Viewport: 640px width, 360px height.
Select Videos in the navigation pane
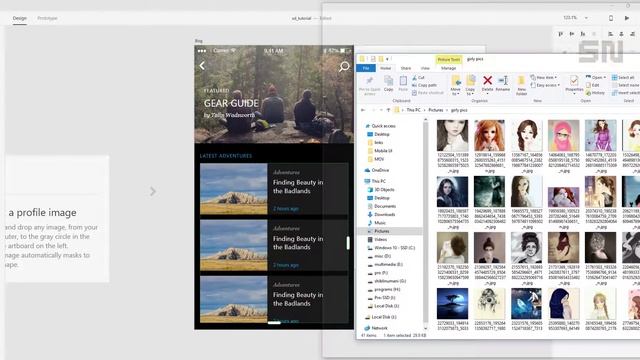pos(378,239)
